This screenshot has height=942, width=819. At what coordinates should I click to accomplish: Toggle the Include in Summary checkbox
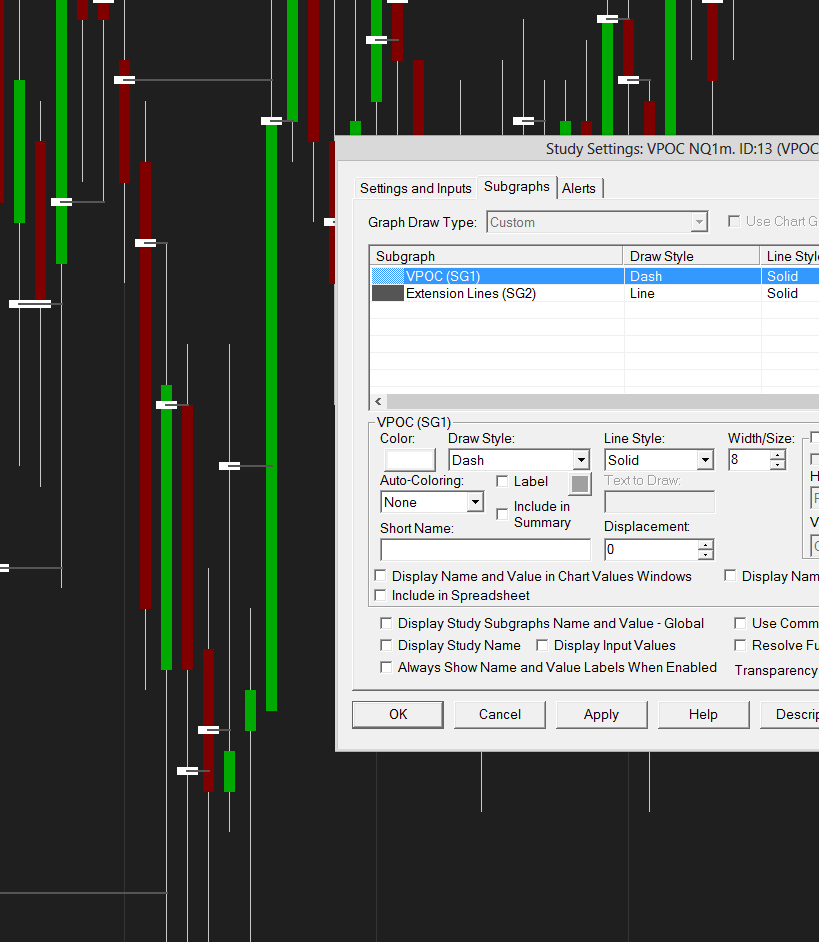(503, 514)
